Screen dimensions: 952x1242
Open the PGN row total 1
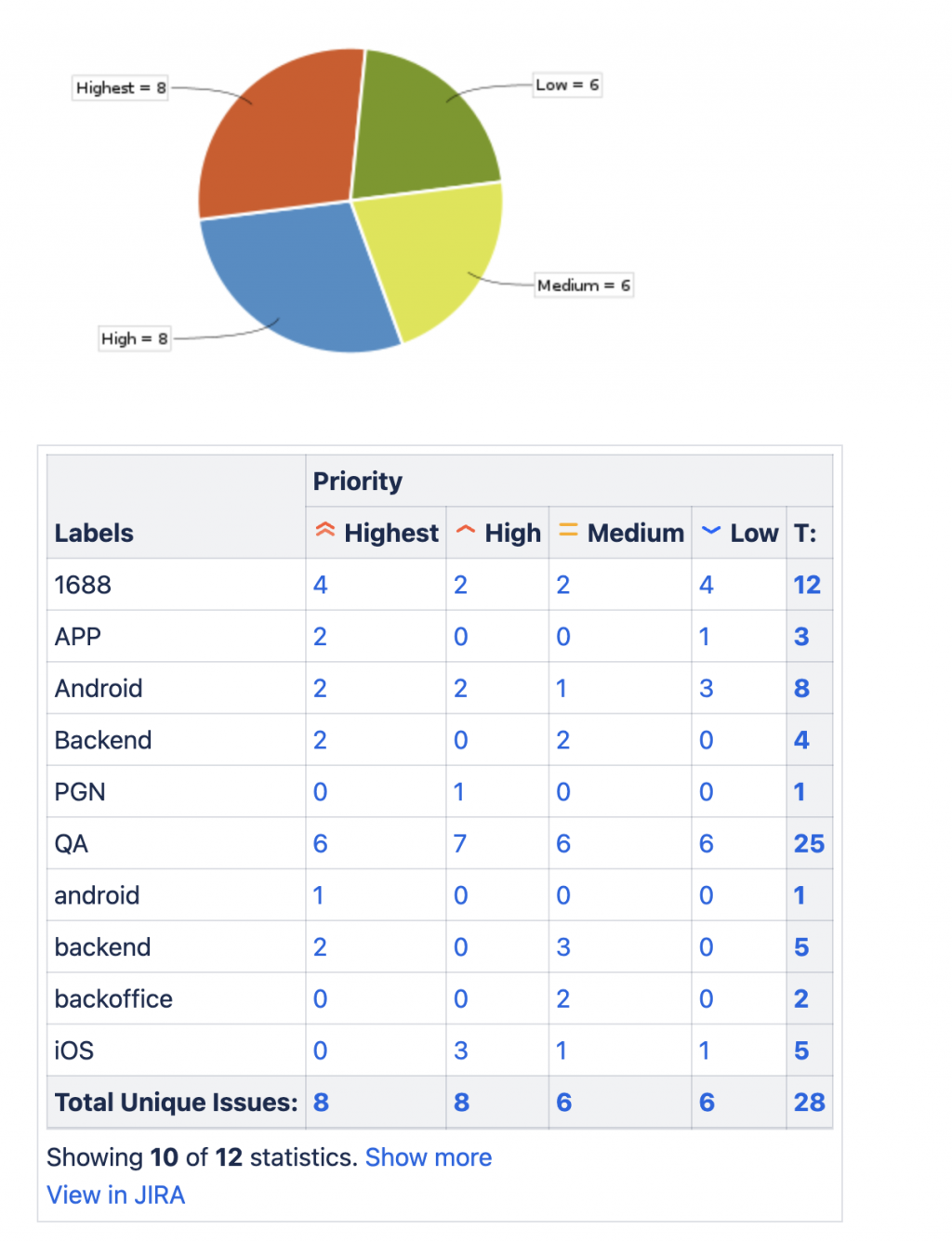point(800,792)
